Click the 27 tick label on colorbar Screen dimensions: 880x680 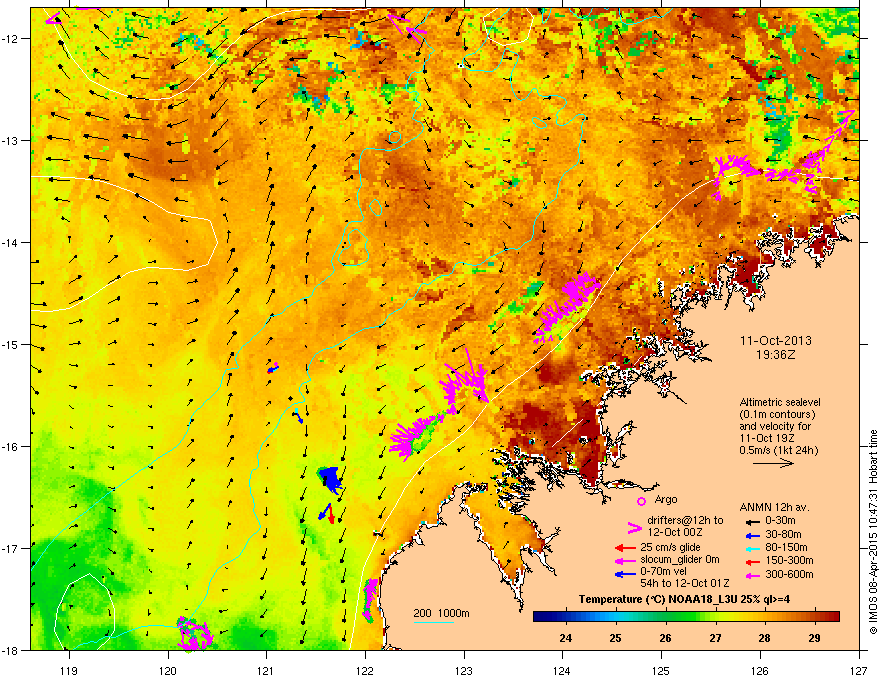tap(715, 638)
